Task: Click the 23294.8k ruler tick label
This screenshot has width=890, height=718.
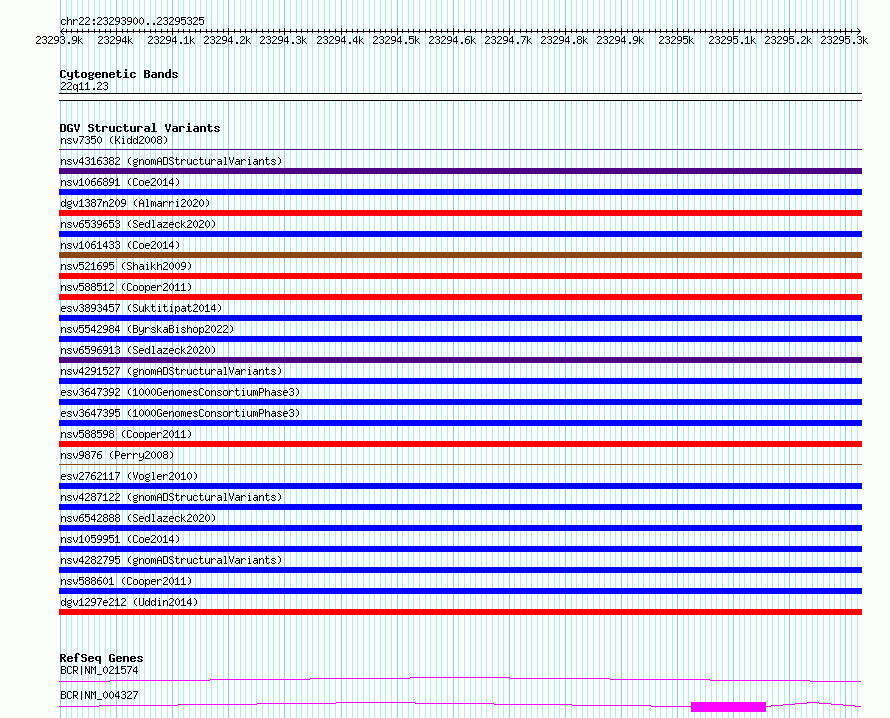Action: point(564,40)
